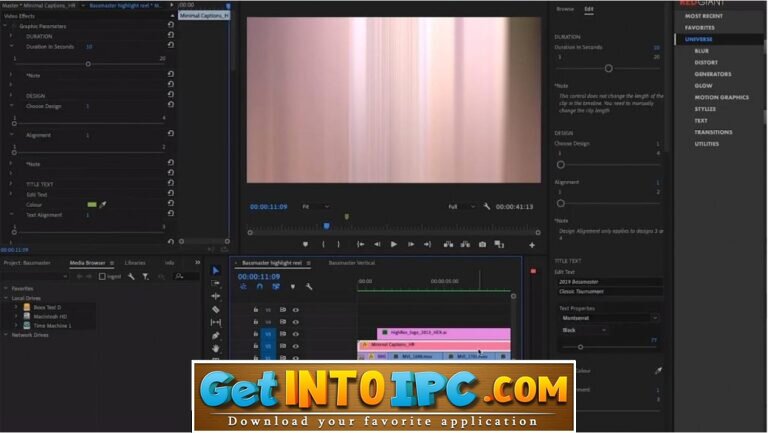
Task: Reset the Choose Design parameter
Action: 170,104
